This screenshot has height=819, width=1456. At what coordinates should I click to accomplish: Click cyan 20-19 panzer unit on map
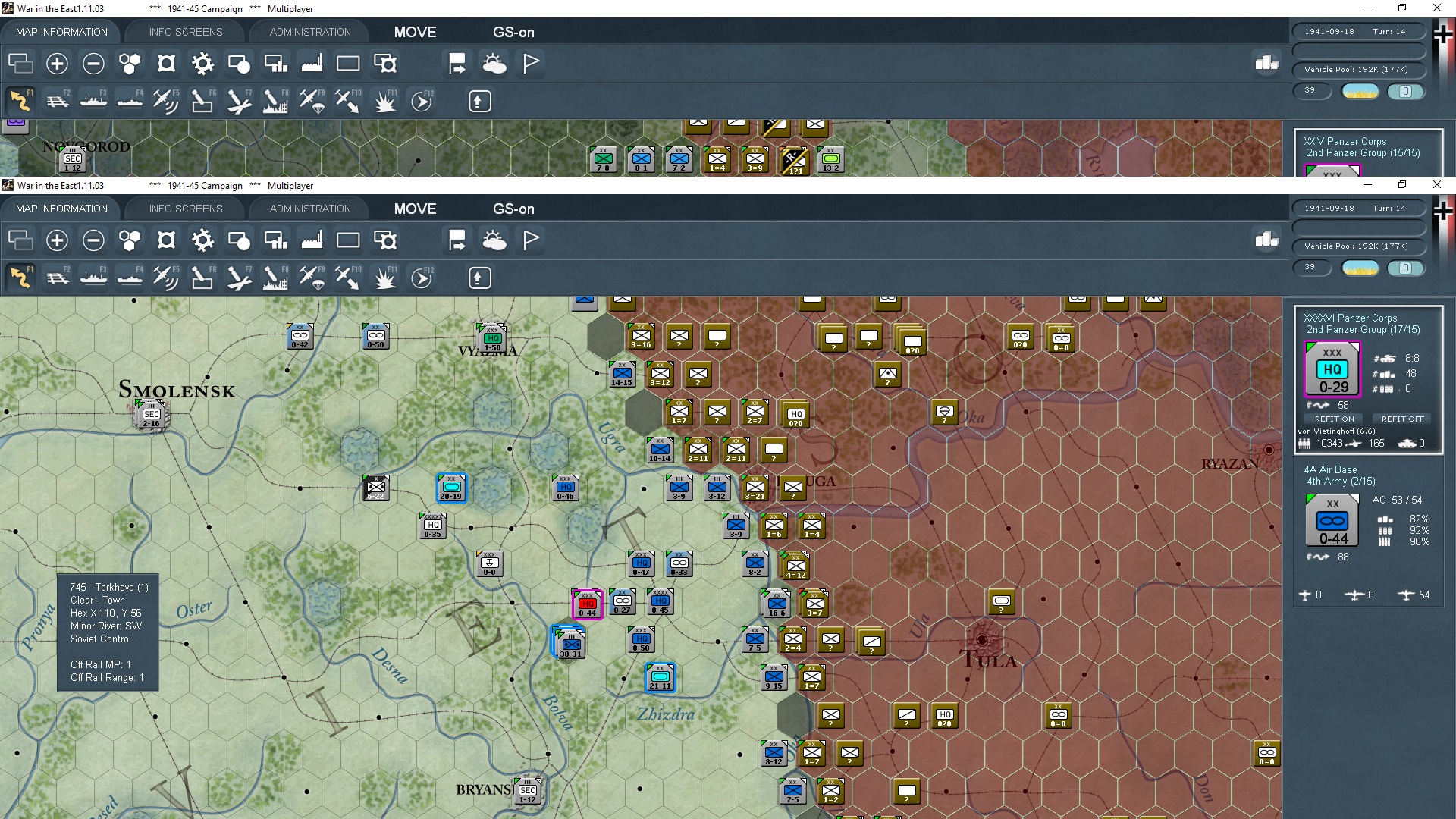click(451, 488)
